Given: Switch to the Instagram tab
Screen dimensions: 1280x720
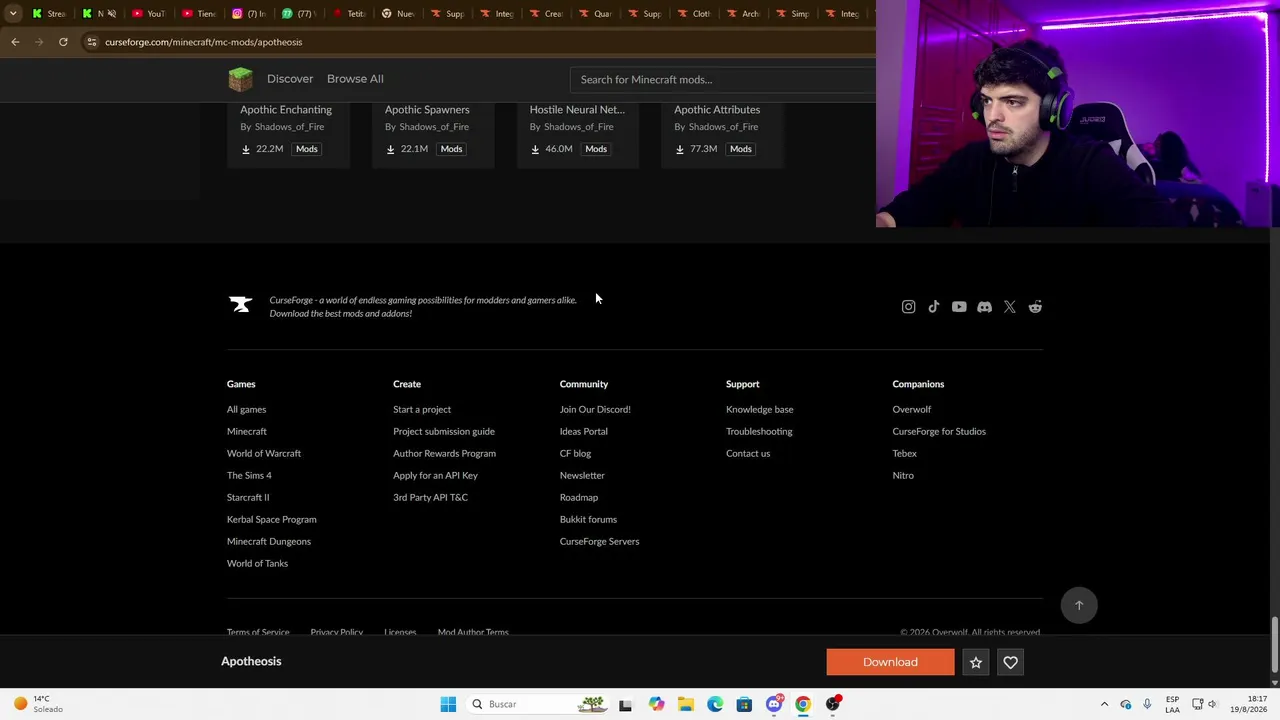Looking at the screenshot, I should point(248,13).
